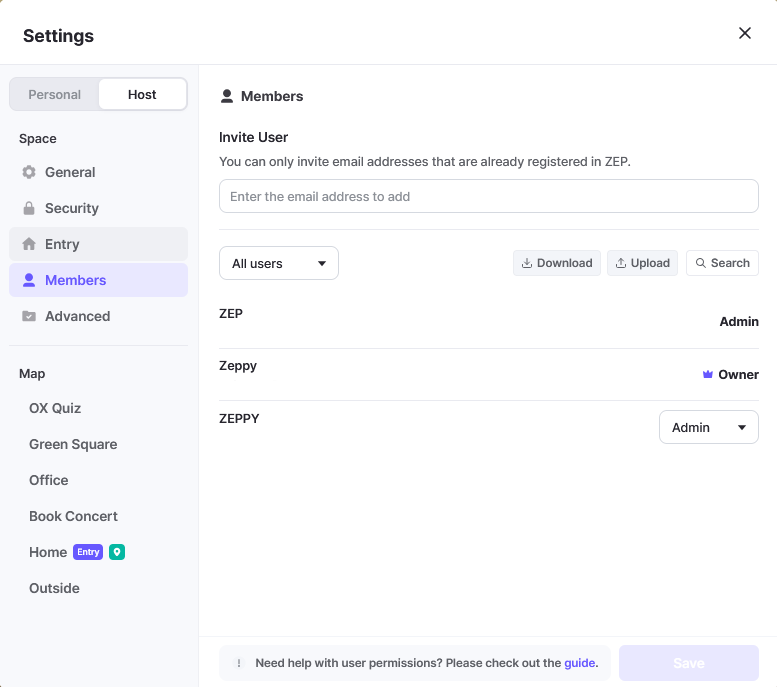
Task: Open the OX Quiz map settings
Action: 55,408
